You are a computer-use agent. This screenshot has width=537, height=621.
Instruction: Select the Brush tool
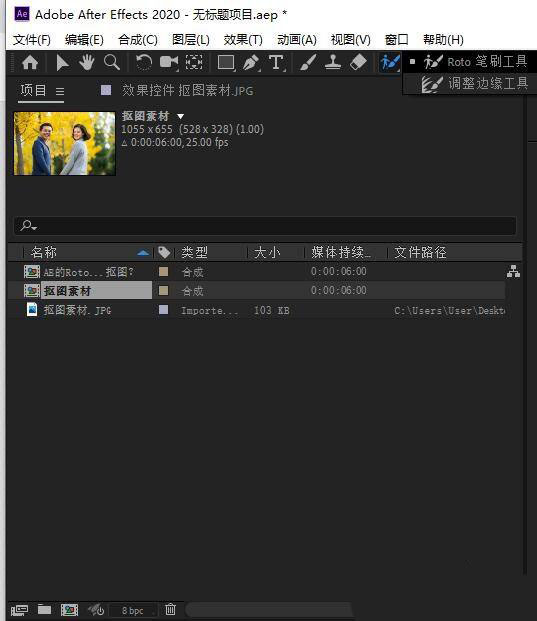pyautogui.click(x=308, y=63)
